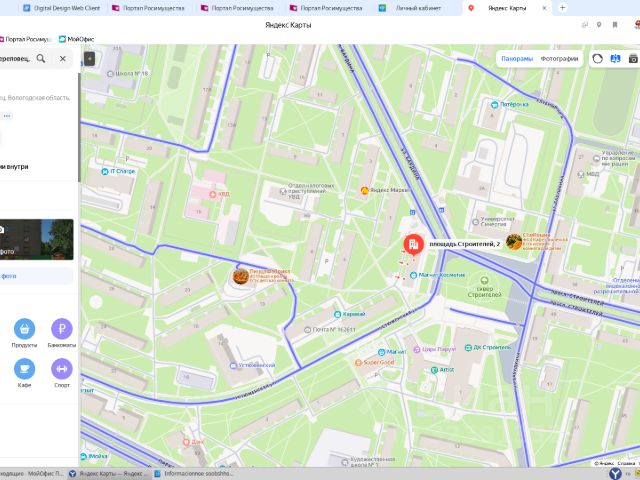Select the Продукты category icon

tap(24, 329)
